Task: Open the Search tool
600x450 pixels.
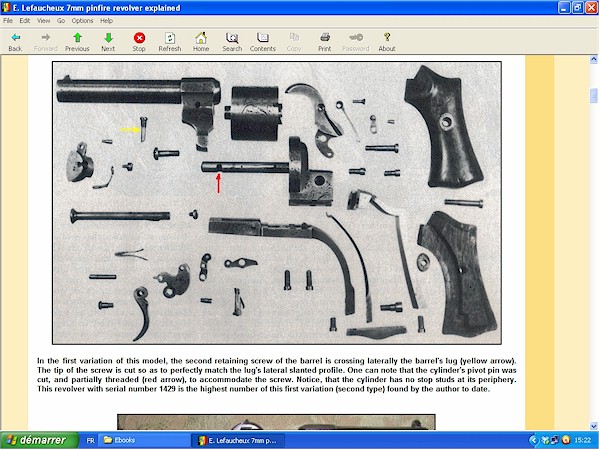Action: (232, 42)
